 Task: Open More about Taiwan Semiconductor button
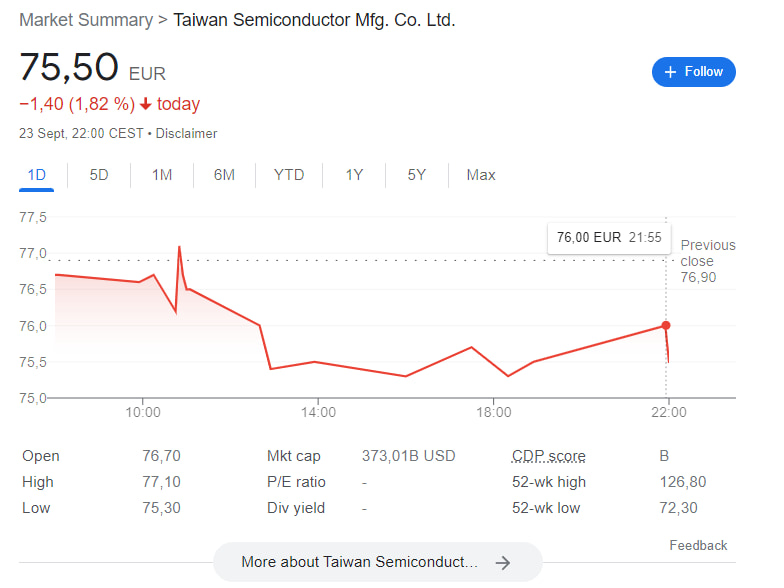click(377, 562)
